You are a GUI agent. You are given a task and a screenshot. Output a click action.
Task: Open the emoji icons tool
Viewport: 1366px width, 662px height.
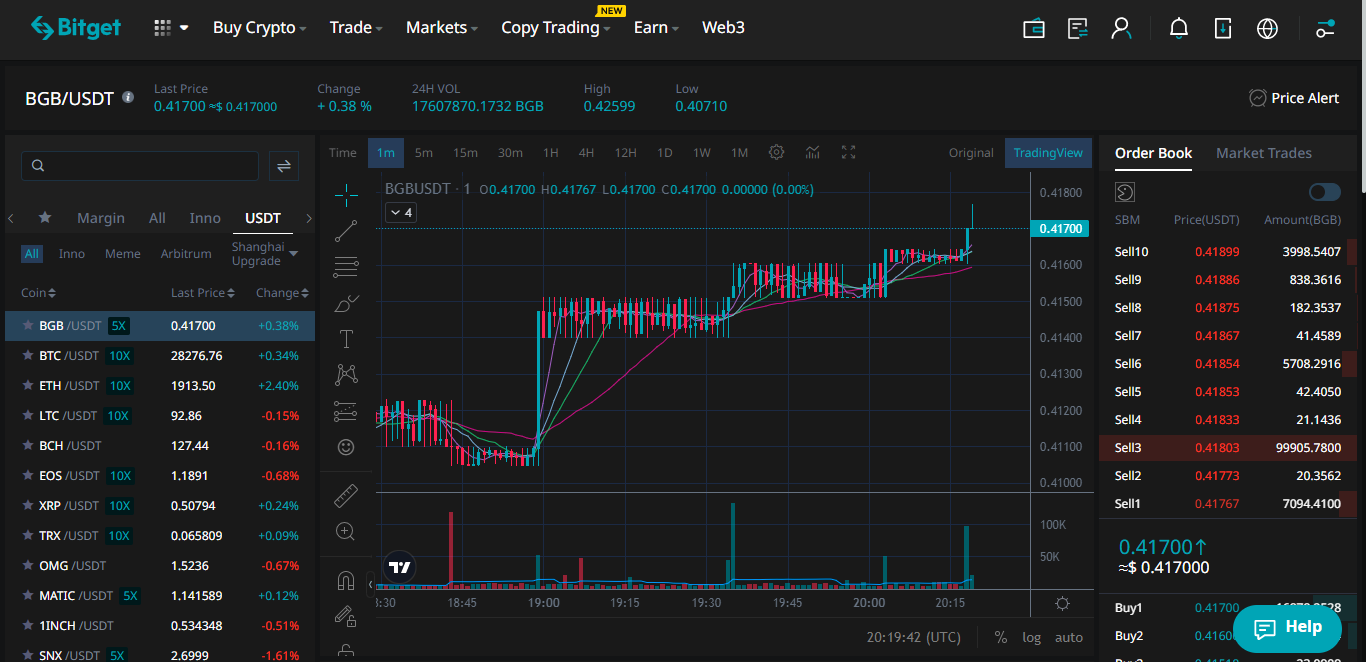[346, 446]
